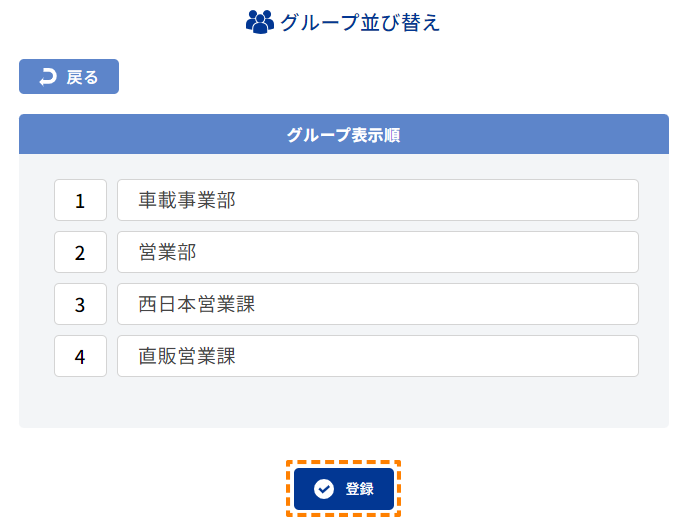
Task: Click the 車載事業部 text label
Action: [x=187, y=200]
